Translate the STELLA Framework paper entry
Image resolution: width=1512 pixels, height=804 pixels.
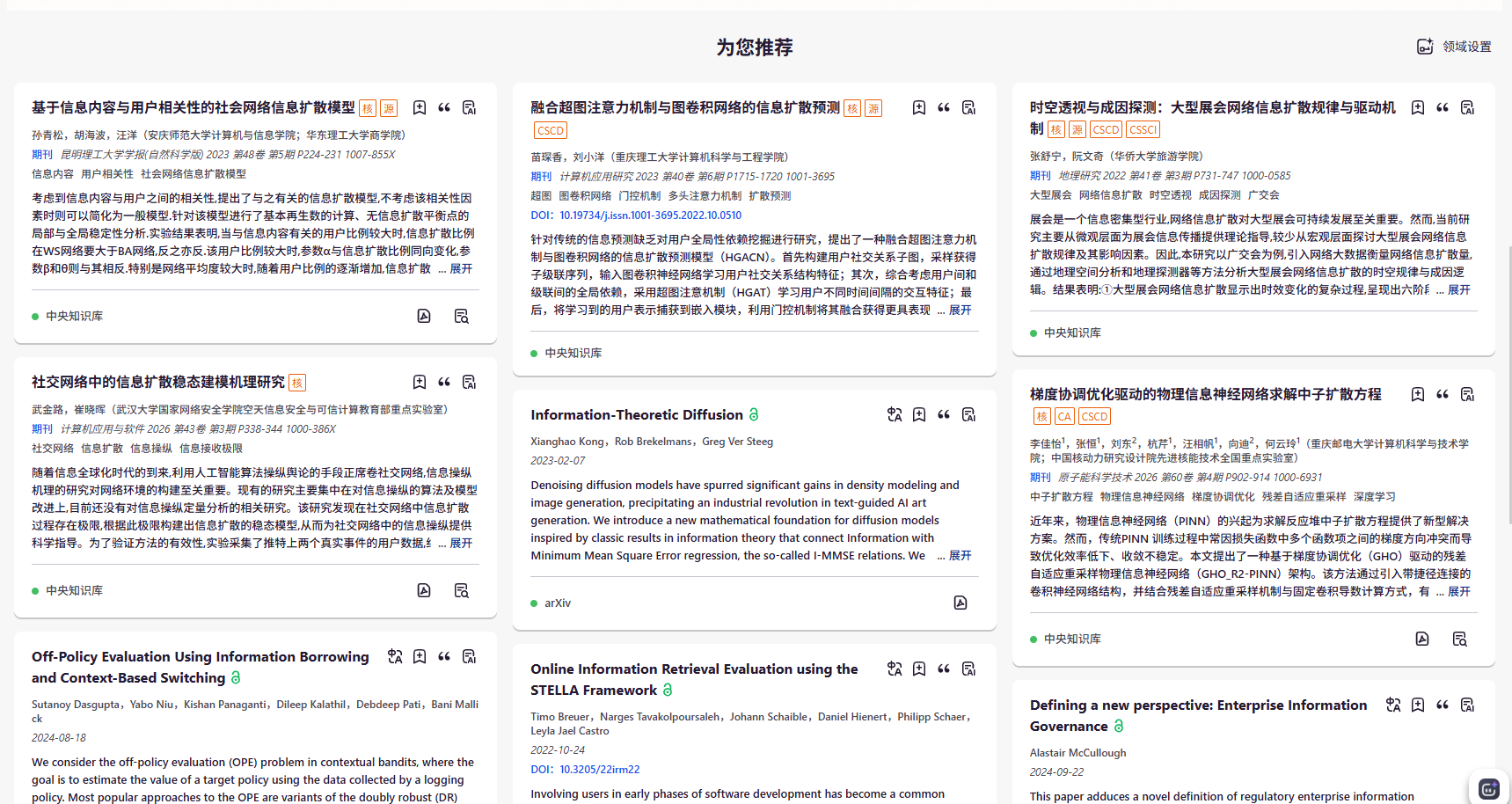(895, 669)
